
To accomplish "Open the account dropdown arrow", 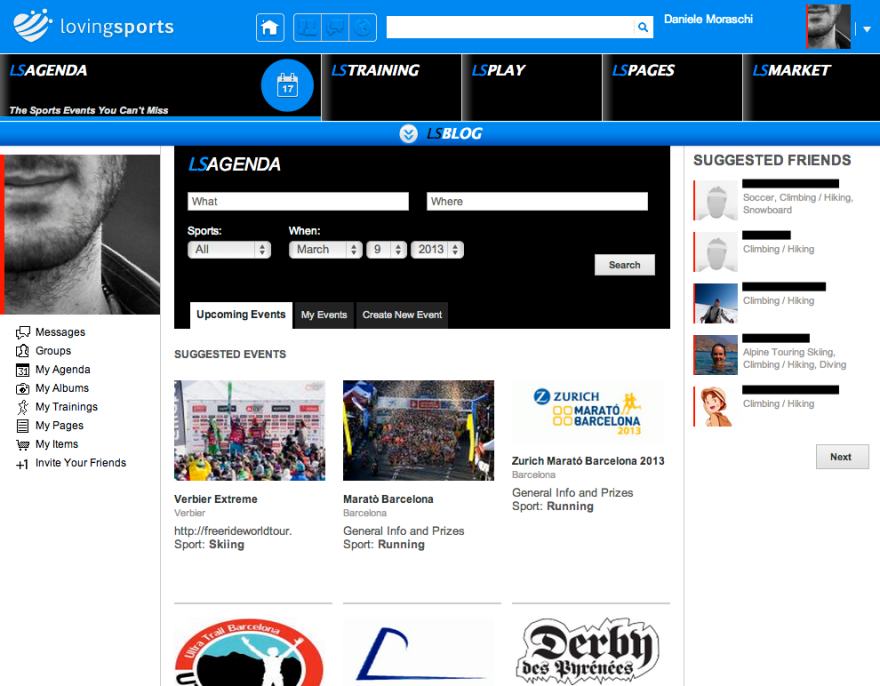I will click(x=867, y=29).
